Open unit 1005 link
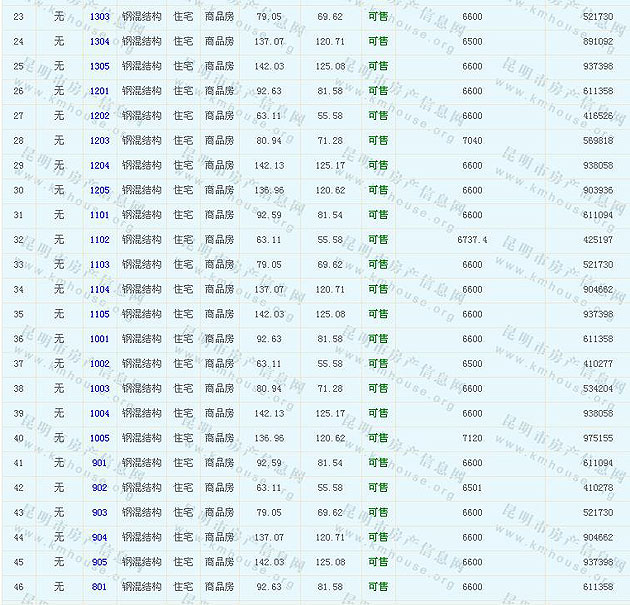This screenshot has height=605, width=630. click(x=99, y=438)
